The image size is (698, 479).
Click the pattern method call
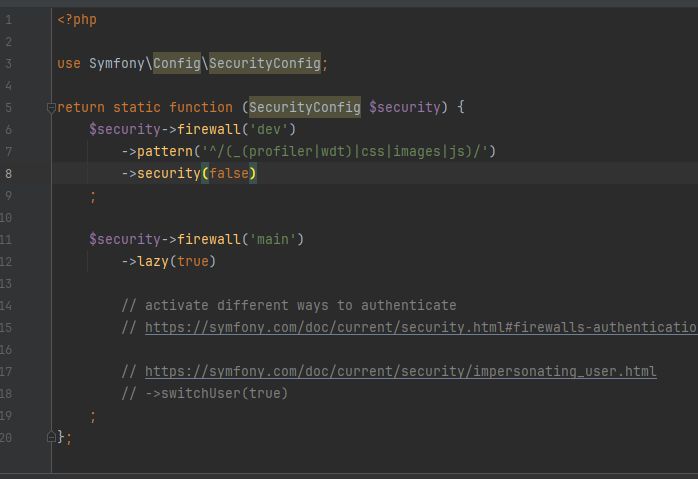pyautogui.click(x=165, y=151)
